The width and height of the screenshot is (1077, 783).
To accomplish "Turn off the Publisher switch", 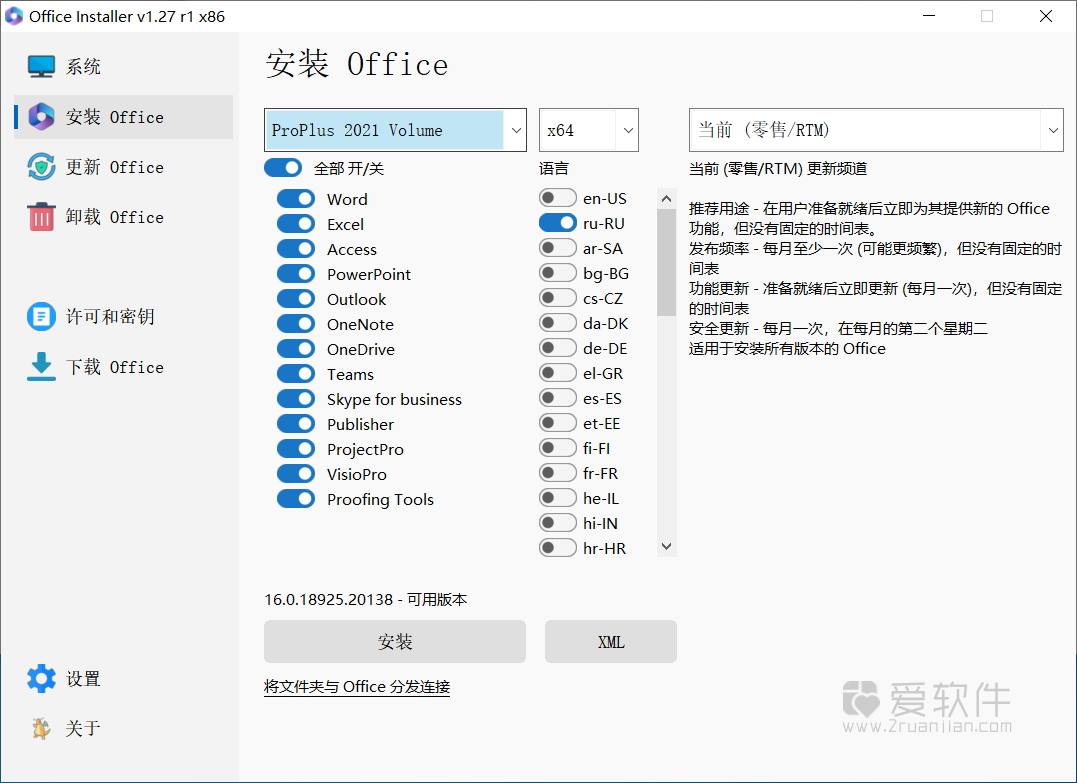I will (296, 424).
